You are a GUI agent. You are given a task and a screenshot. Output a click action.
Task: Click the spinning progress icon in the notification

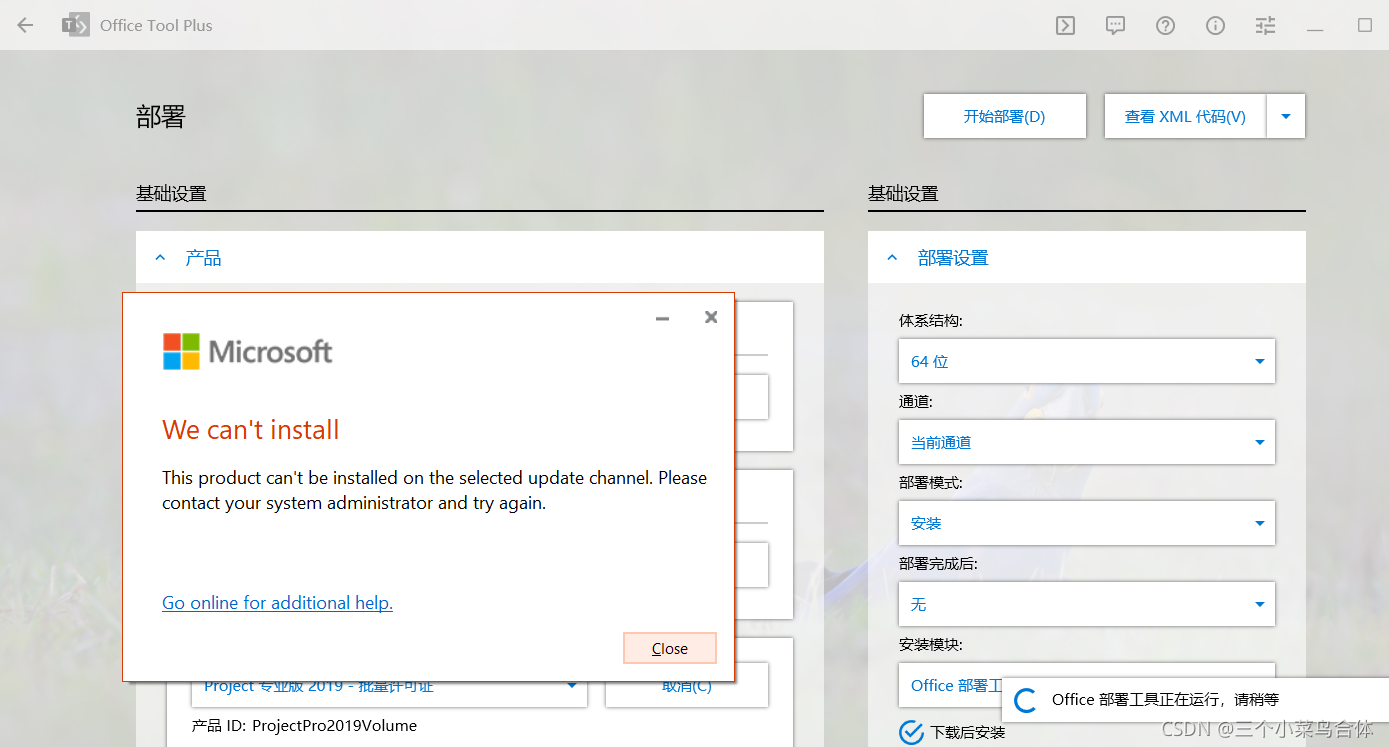pyautogui.click(x=1024, y=700)
